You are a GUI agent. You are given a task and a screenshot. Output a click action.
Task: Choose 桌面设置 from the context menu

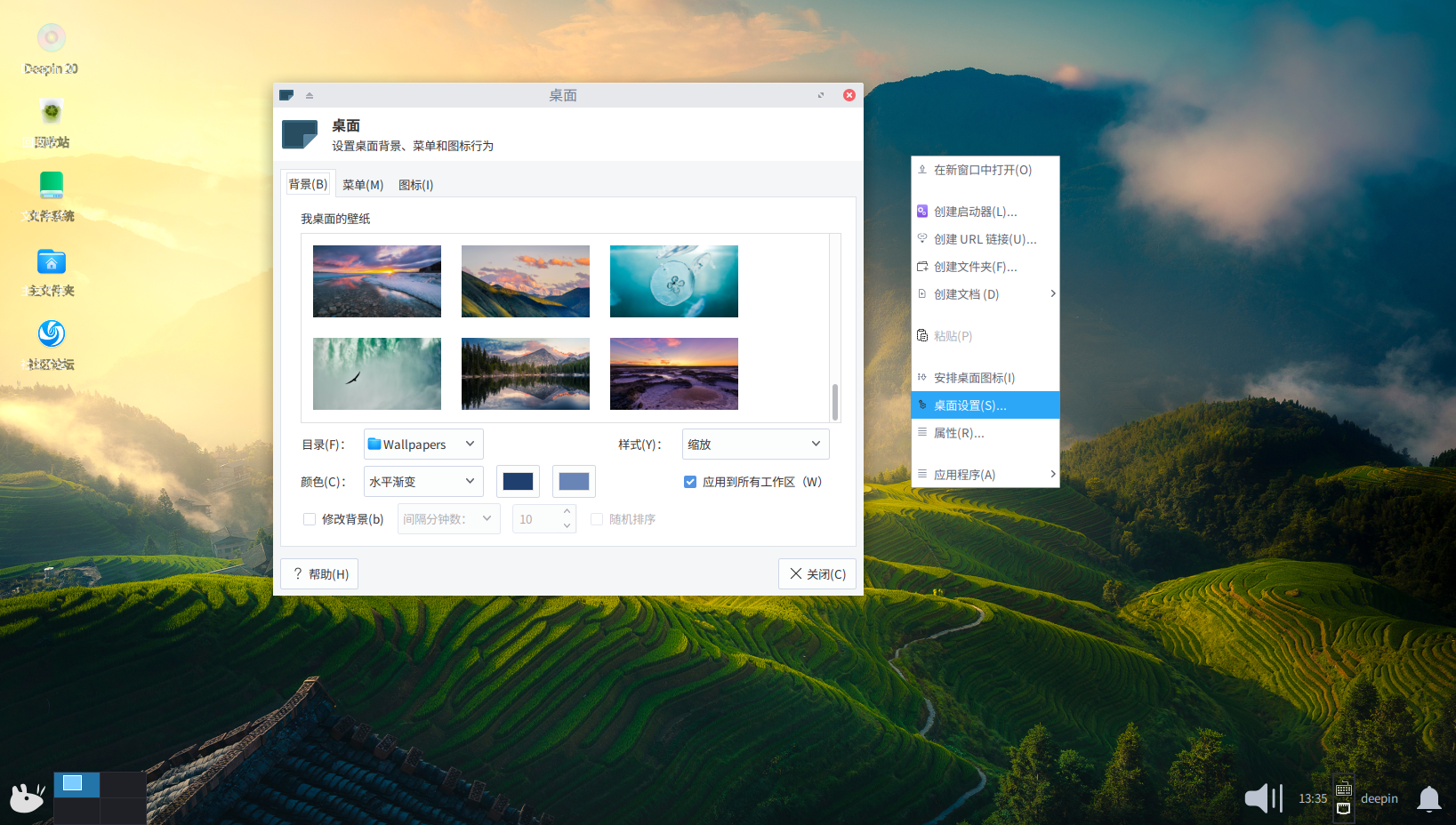coord(985,405)
